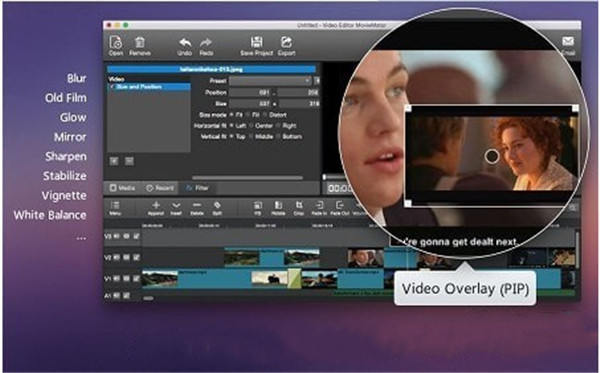The width and height of the screenshot is (600, 373).
Task: Toggle visibility eye on track V2
Action: point(126,257)
